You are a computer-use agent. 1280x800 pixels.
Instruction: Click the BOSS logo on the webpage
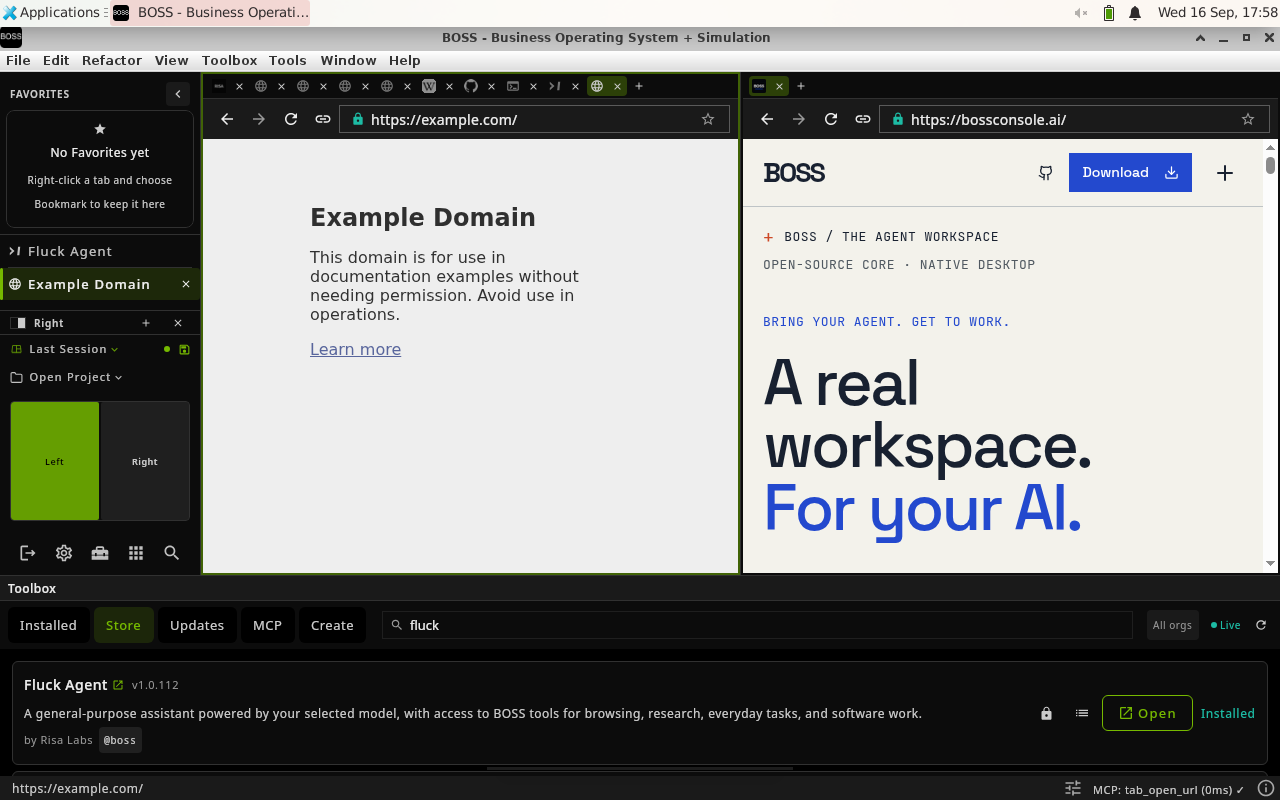(x=794, y=173)
